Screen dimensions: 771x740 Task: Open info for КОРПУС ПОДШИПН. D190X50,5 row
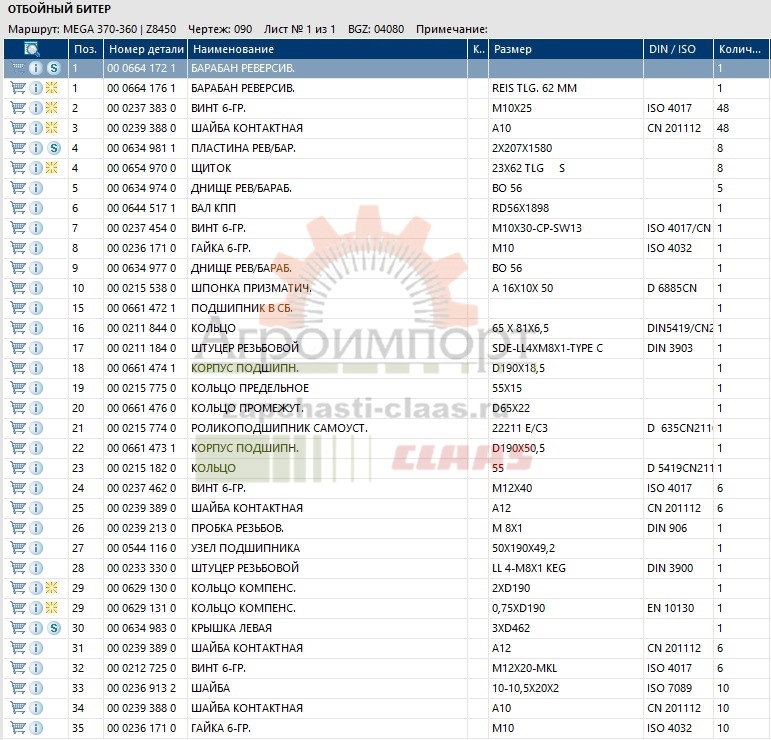pyautogui.click(x=36, y=448)
